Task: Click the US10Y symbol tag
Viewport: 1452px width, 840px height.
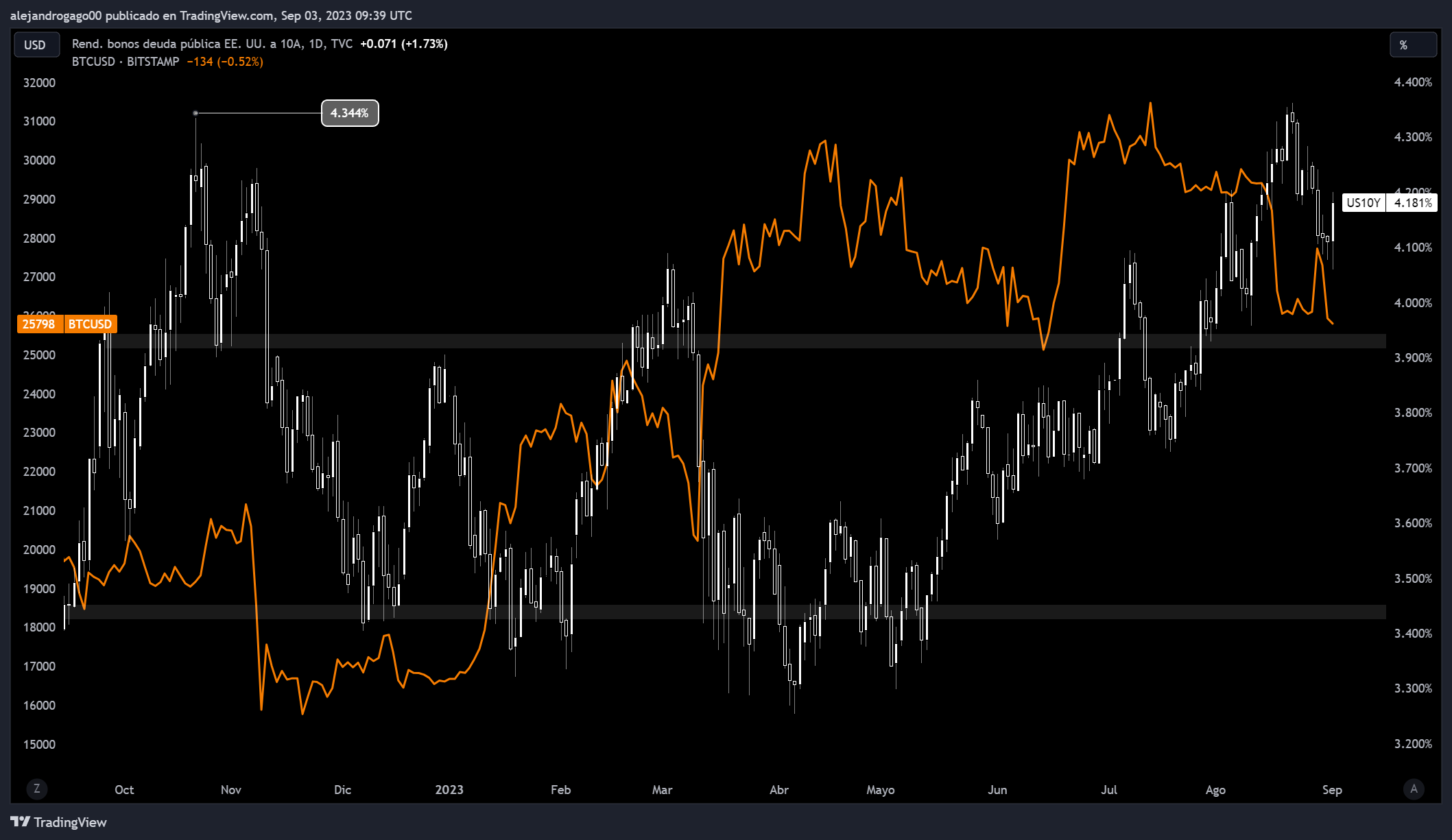Action: point(1363,202)
